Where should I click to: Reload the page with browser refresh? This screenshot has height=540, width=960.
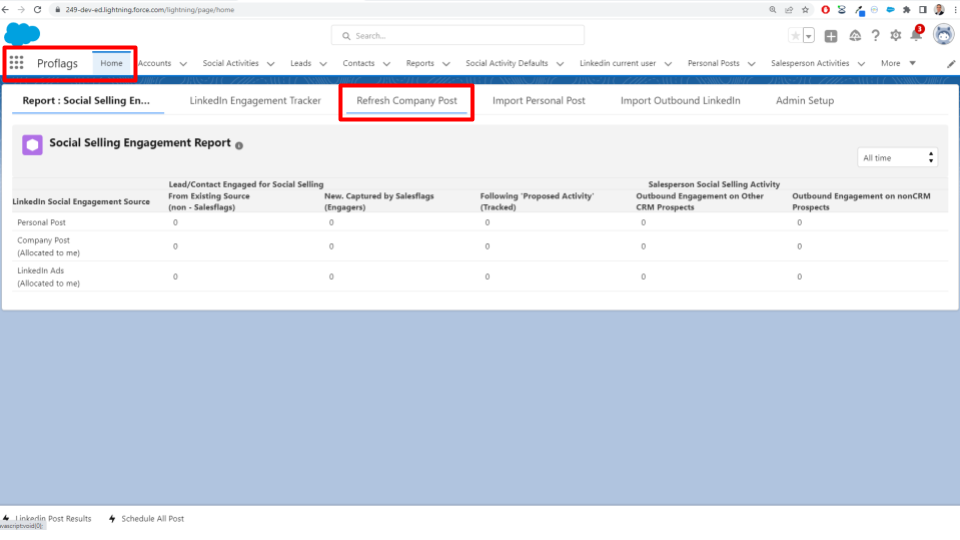tap(37, 10)
